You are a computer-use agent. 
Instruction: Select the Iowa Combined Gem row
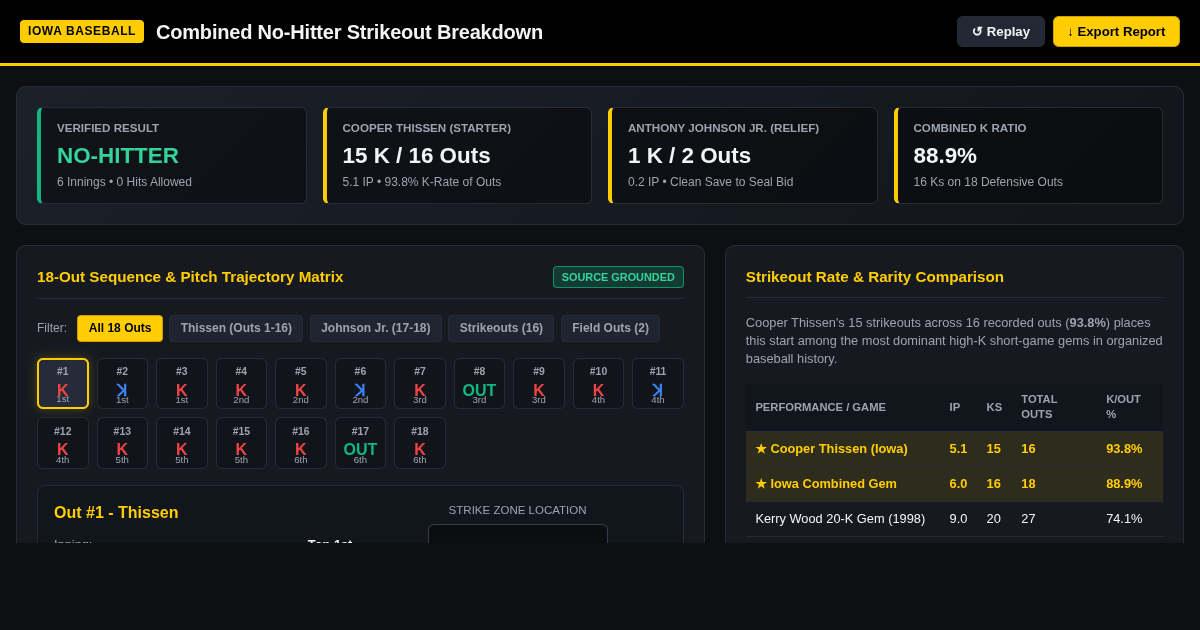click(x=954, y=483)
